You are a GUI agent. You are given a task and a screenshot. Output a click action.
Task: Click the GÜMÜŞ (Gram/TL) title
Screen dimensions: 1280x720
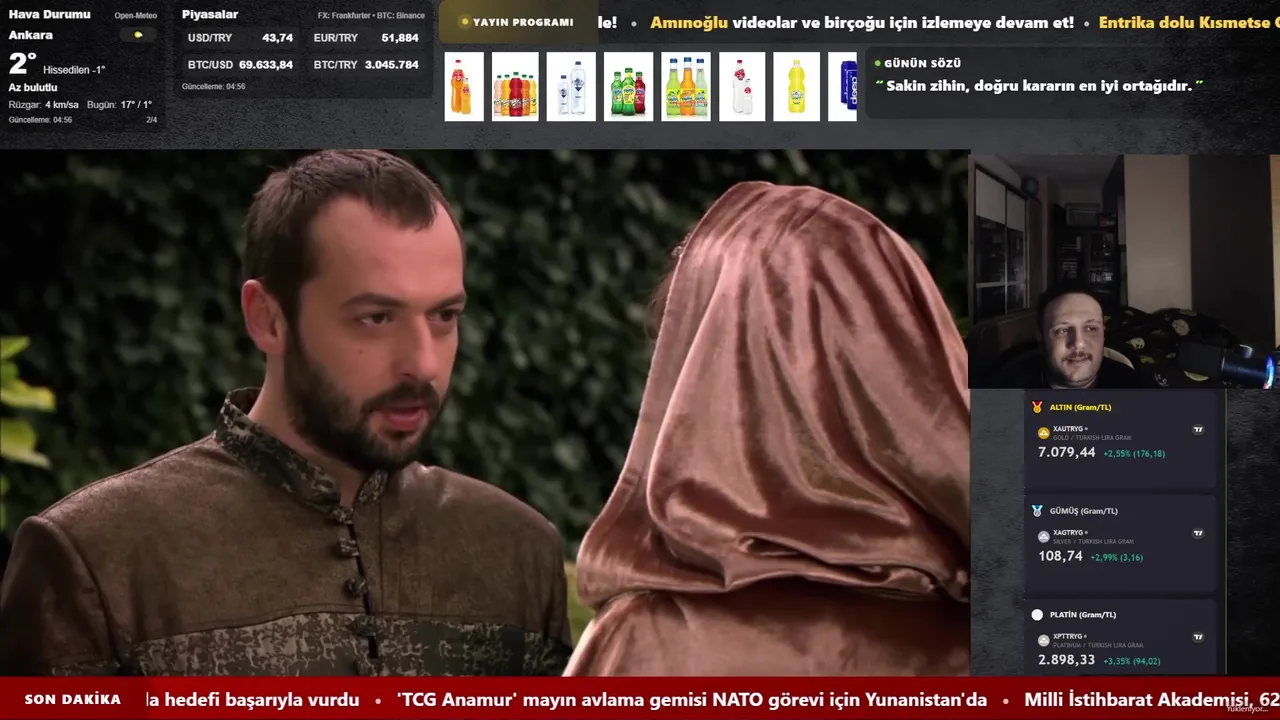pyautogui.click(x=1084, y=511)
